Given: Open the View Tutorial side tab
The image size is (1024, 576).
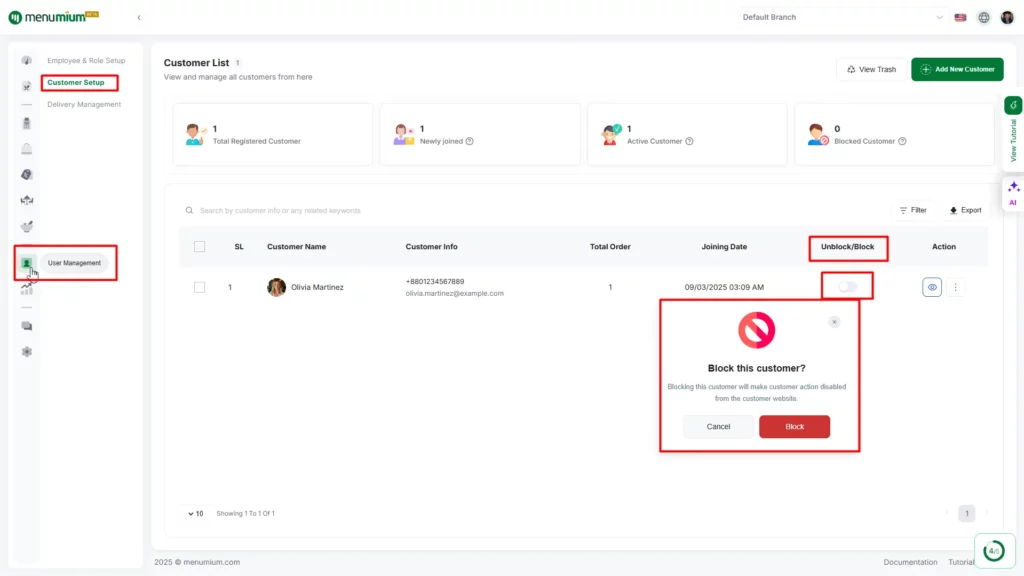Looking at the screenshot, I should [1013, 133].
